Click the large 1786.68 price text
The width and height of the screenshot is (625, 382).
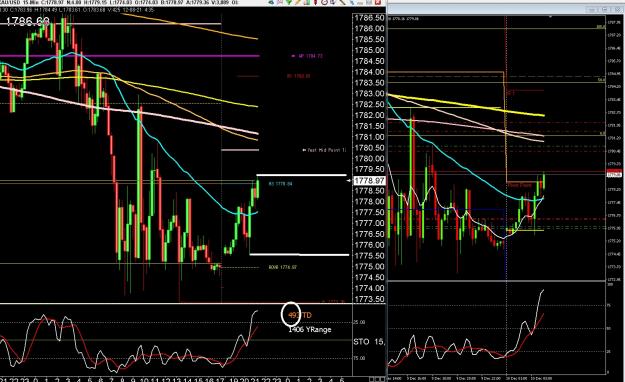click(28, 21)
